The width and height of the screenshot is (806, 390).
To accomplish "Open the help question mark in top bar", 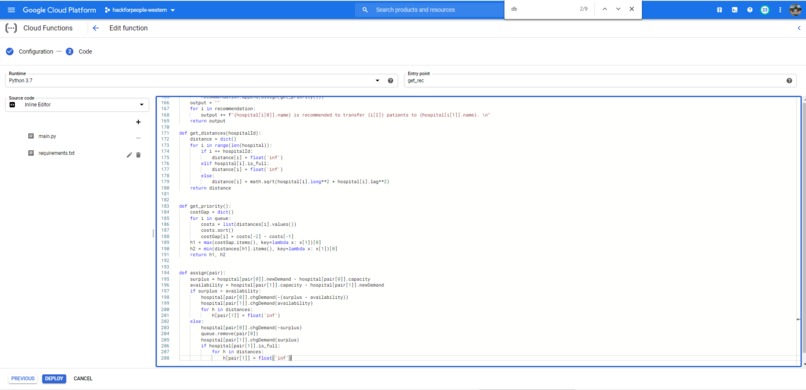I will pos(749,10).
